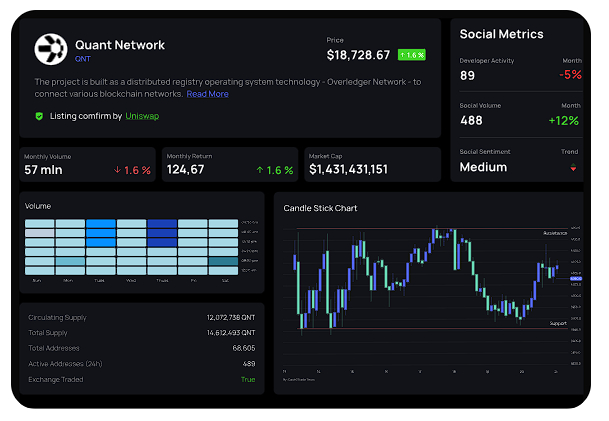Screen dimensions: 609x421
Task: Click the Resistance line label on chart
Action: [555, 233]
